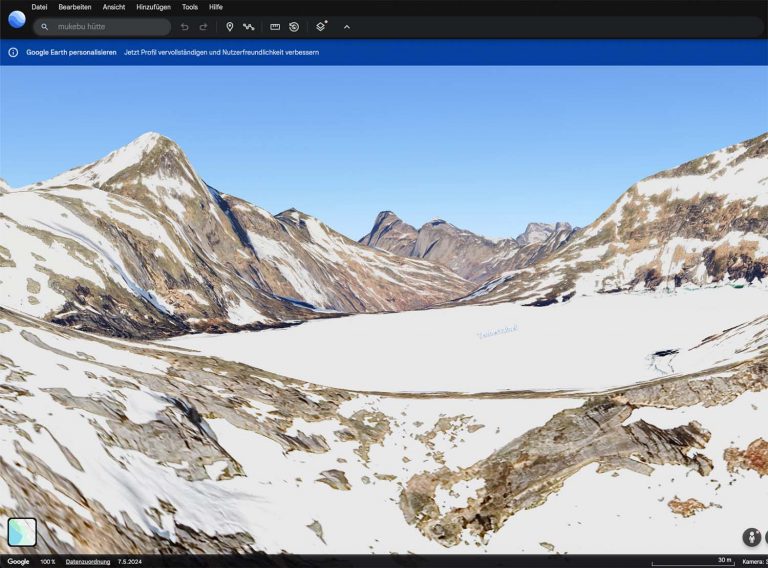Screen dimensions: 768x568
Task: Click the 'mukebu hütte' search field
Action: point(105,27)
